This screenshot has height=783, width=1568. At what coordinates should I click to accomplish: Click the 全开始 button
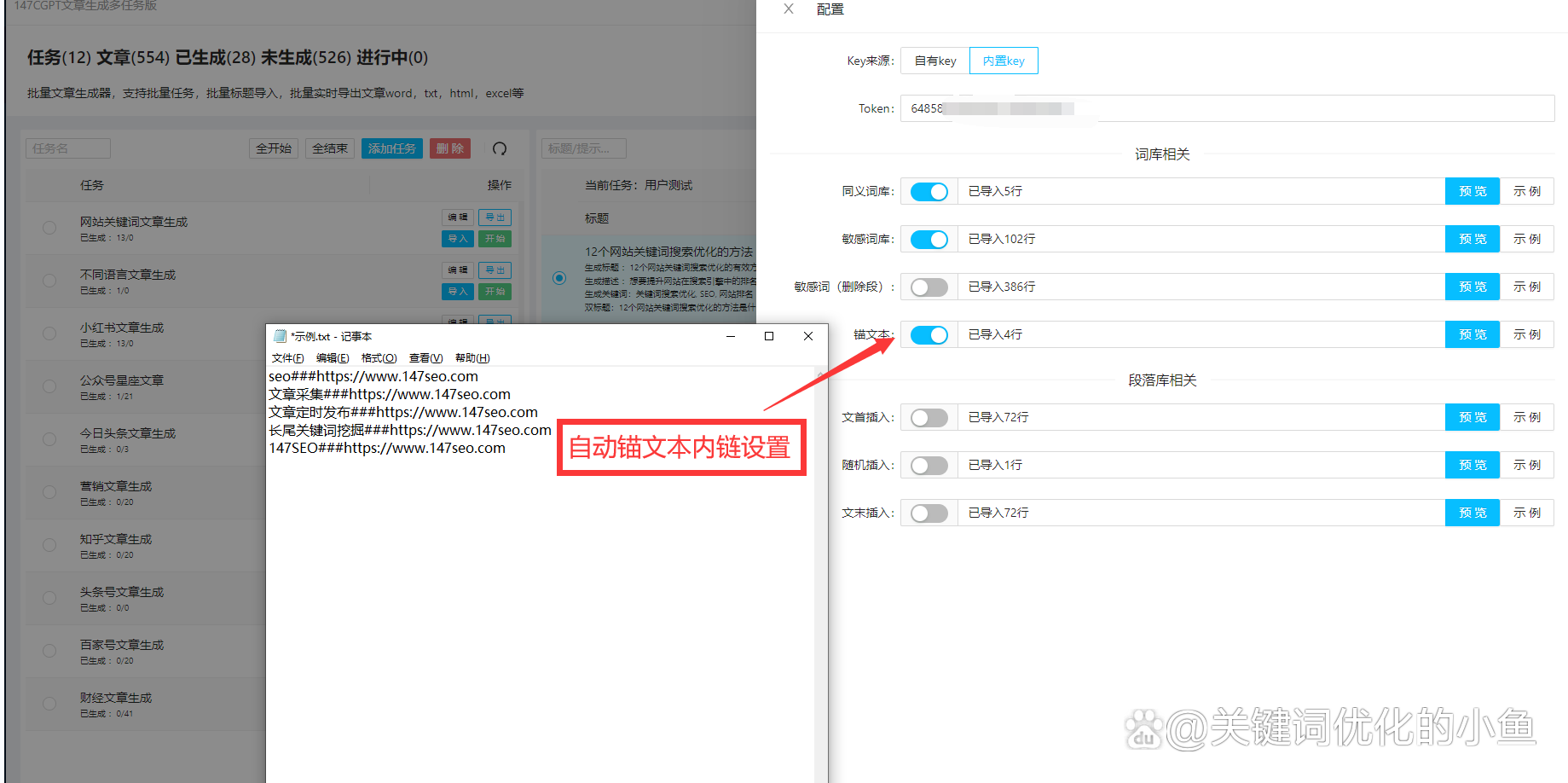(x=273, y=148)
